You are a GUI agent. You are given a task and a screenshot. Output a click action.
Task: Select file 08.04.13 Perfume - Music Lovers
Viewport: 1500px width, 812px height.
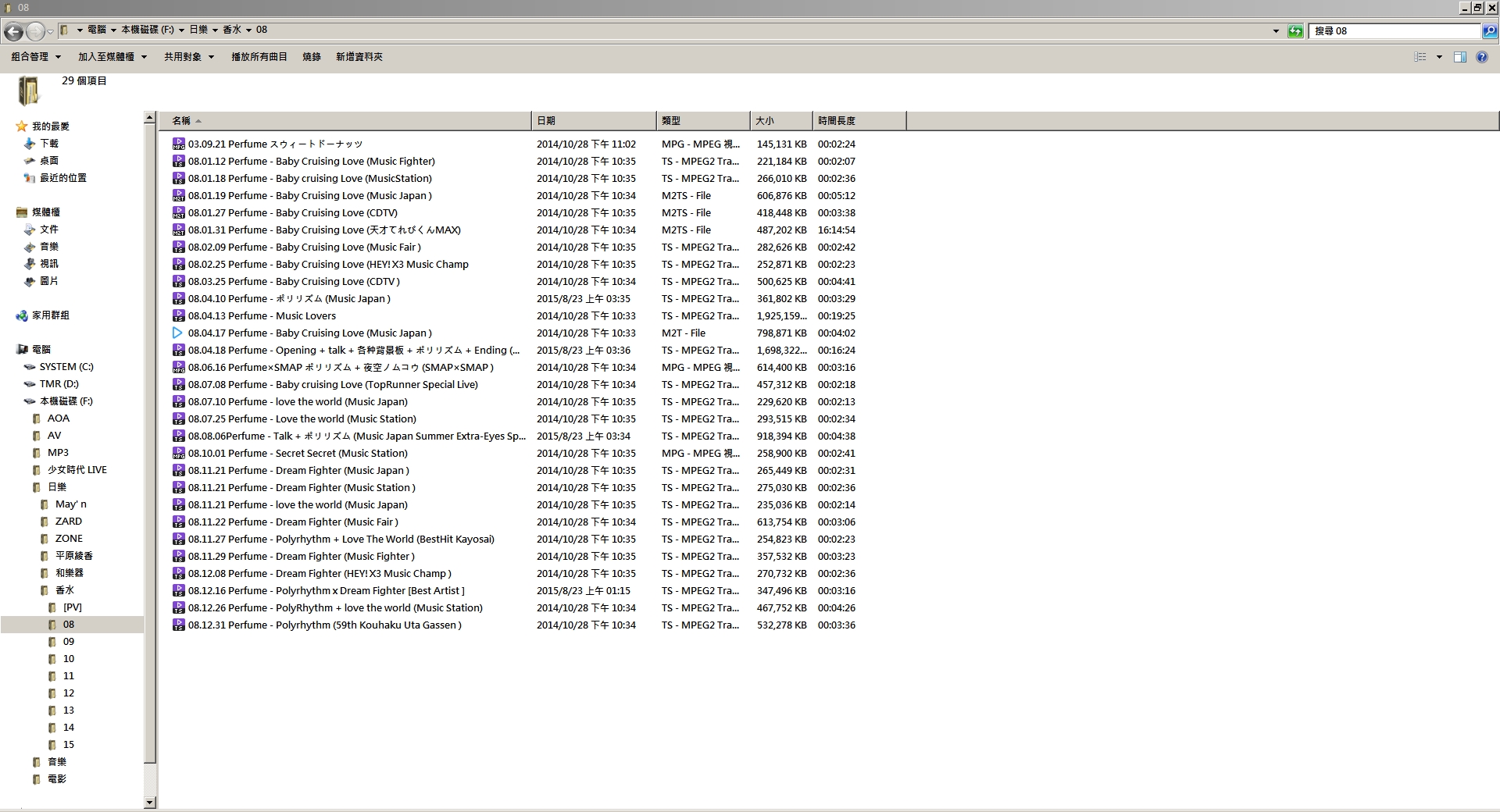click(x=262, y=315)
